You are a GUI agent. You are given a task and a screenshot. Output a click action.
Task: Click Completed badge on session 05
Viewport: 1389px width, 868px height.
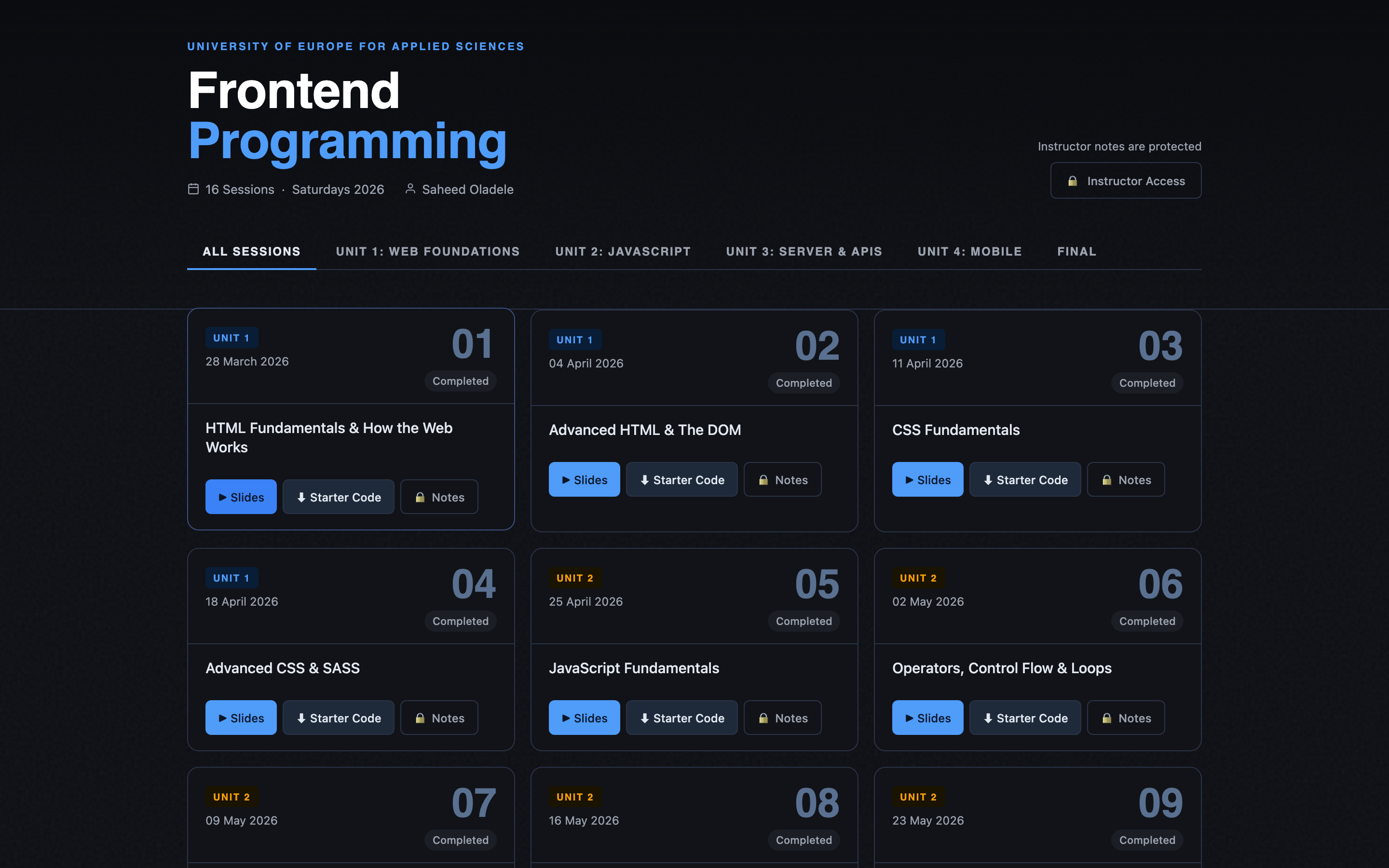[x=803, y=621]
